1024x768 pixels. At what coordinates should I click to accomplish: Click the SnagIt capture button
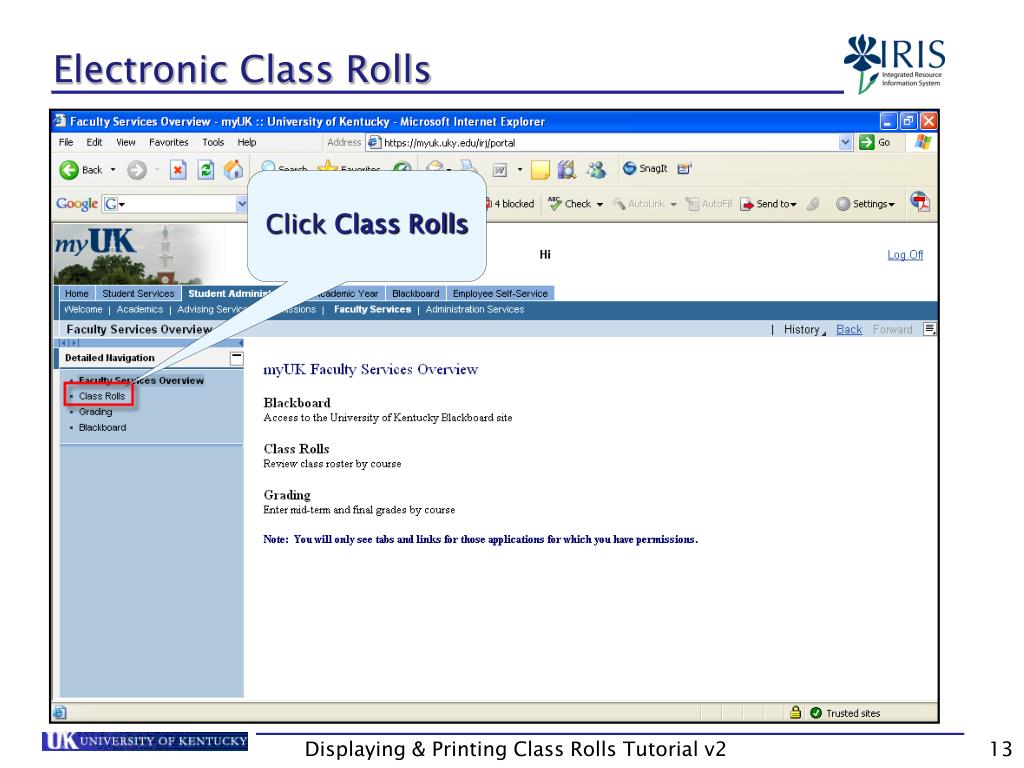(x=645, y=168)
